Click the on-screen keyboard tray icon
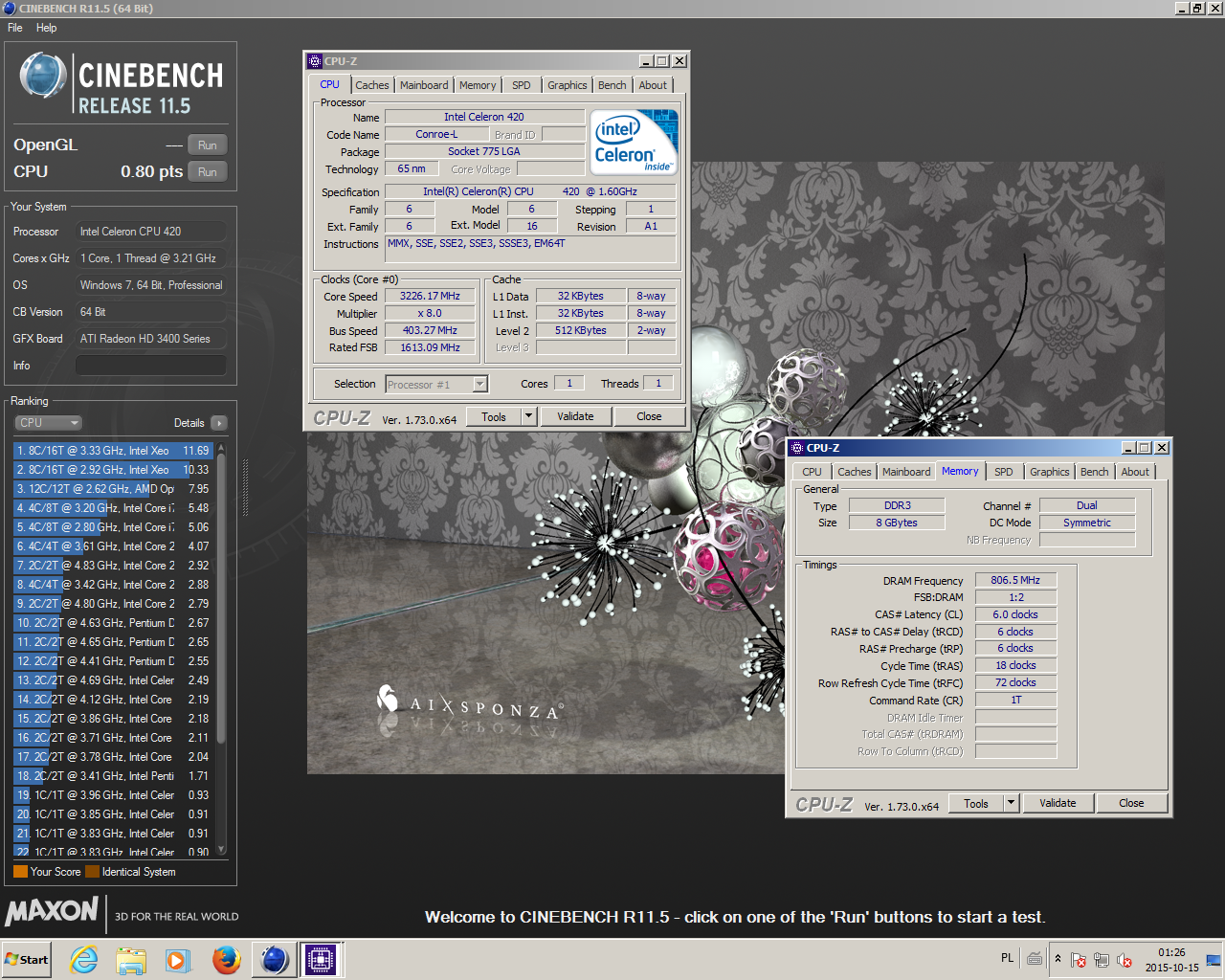Screen dimensions: 1225x980 pos(1035,958)
